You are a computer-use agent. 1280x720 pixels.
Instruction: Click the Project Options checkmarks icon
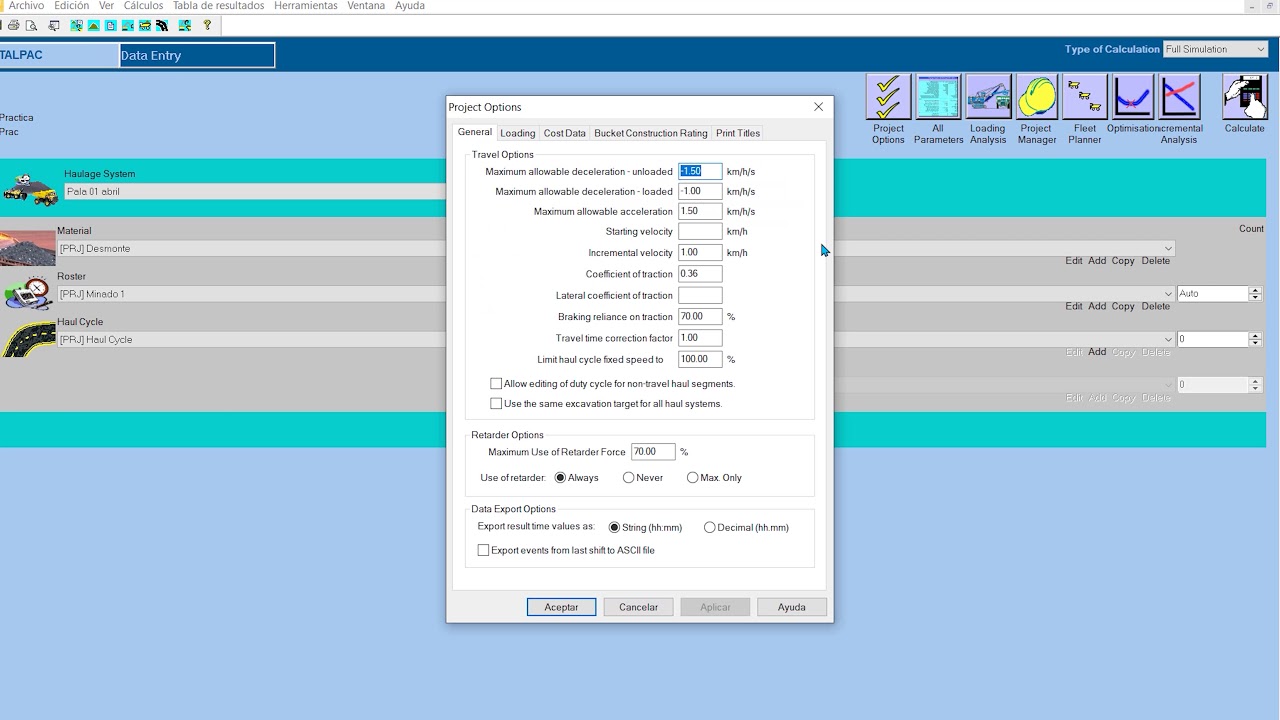coord(888,97)
